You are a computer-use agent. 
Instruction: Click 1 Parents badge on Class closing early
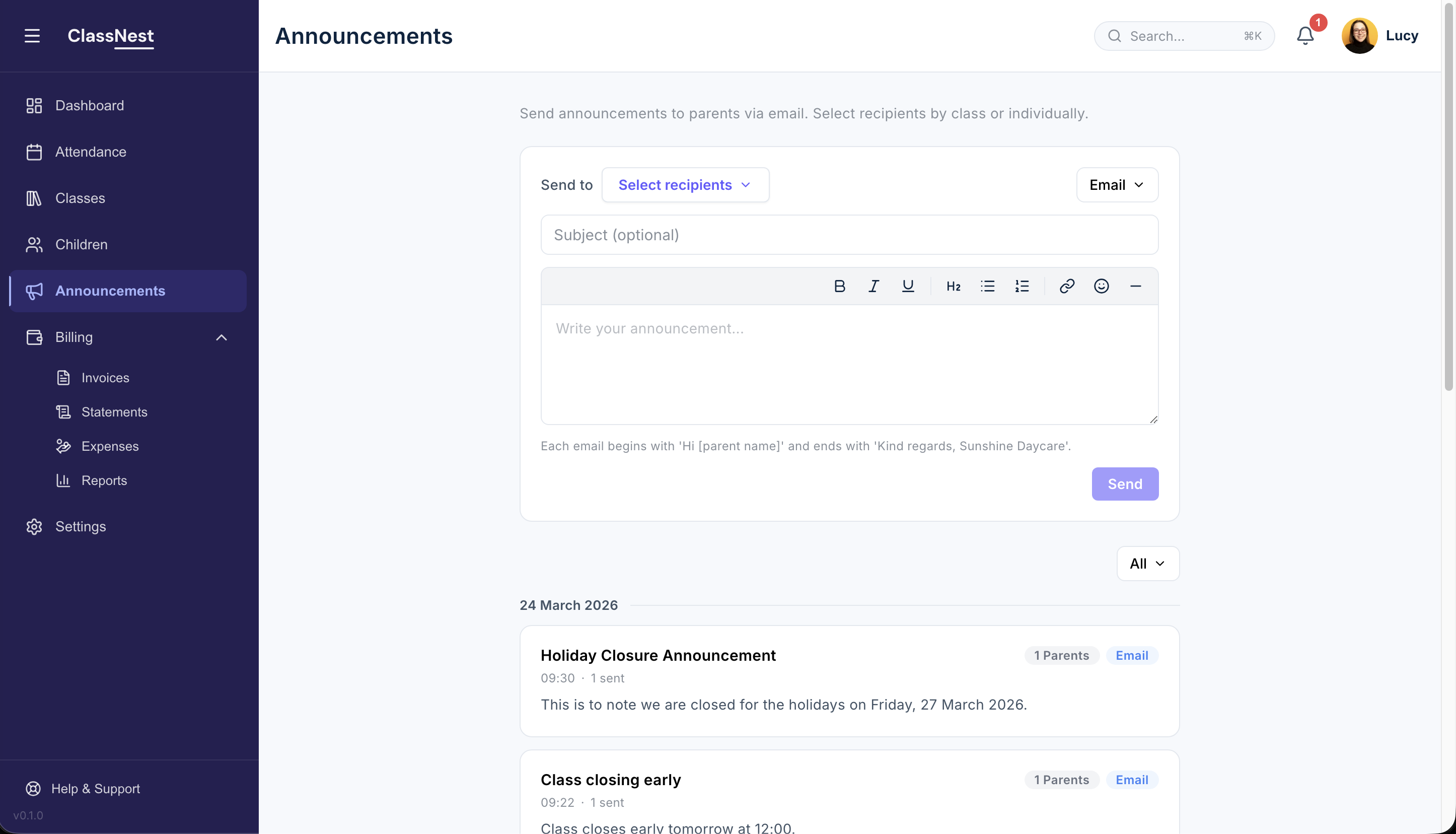(x=1061, y=780)
